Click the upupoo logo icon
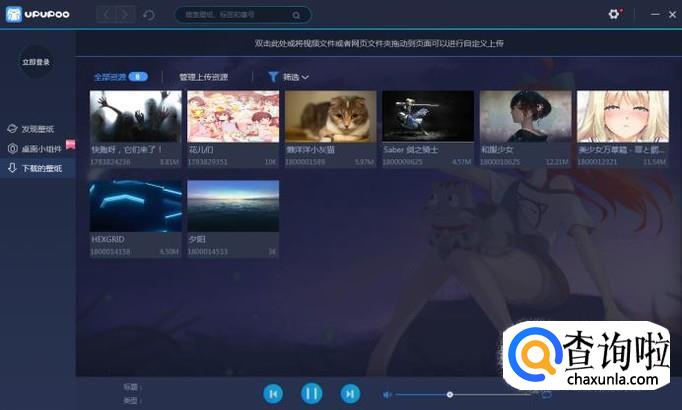 [x=13, y=14]
